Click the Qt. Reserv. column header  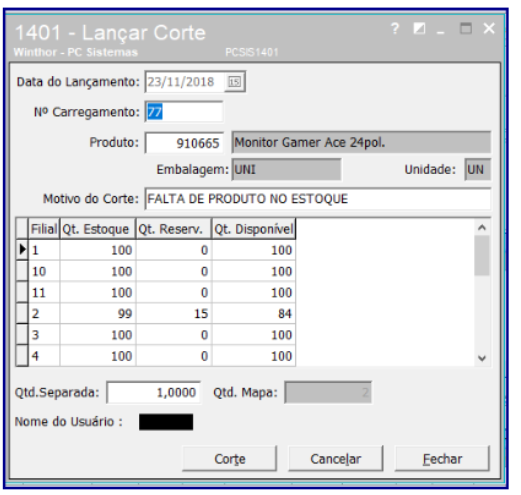pos(174,229)
